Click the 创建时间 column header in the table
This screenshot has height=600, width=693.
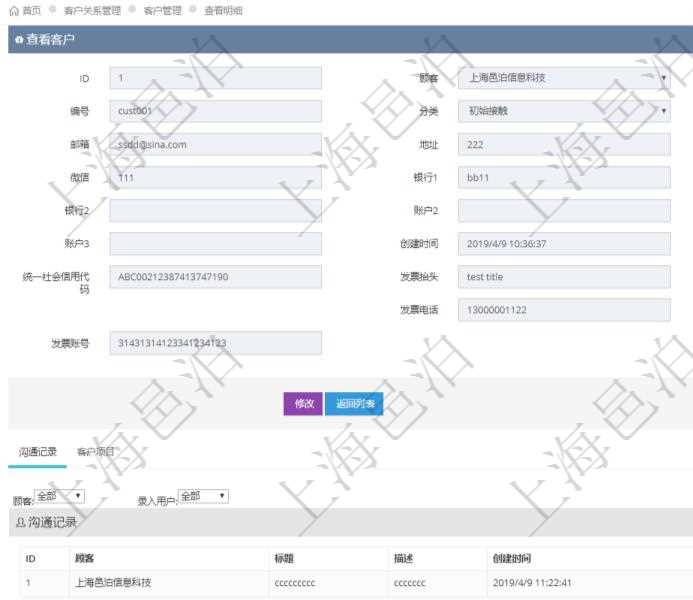pos(512,558)
